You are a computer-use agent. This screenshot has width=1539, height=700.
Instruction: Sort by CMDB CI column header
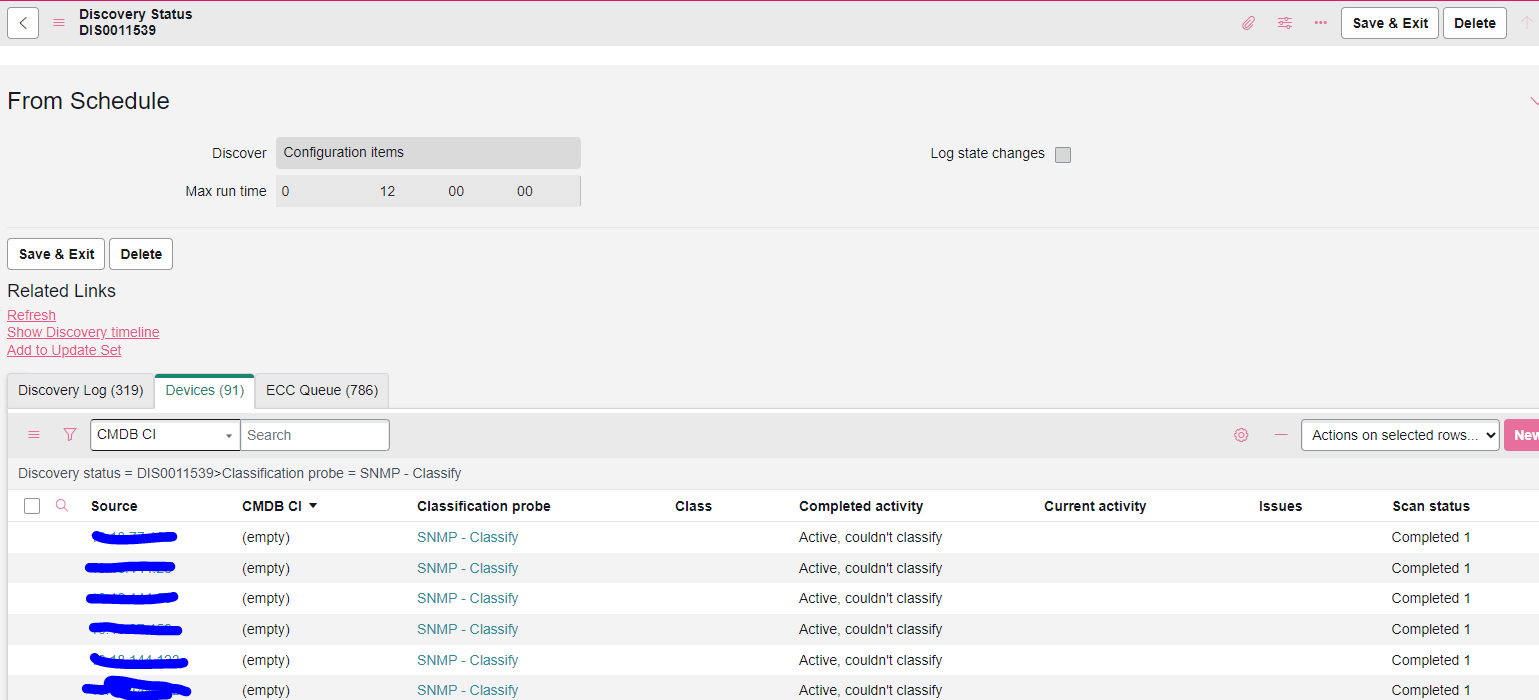[272, 506]
